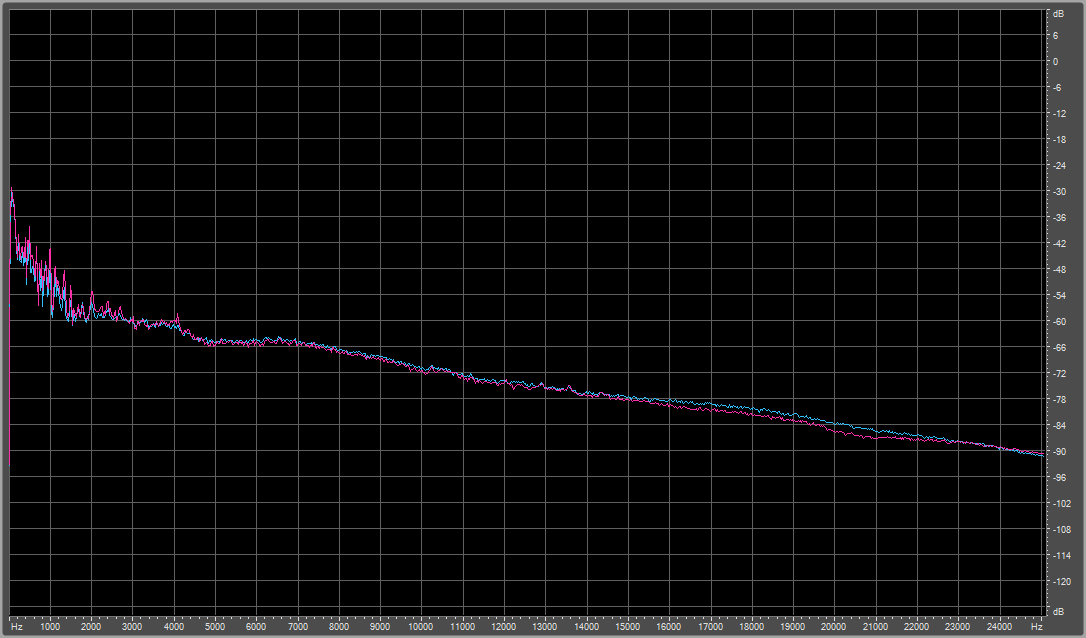This screenshot has width=1086, height=638.
Task: Select the -48 dB level label
Action: (1059, 269)
